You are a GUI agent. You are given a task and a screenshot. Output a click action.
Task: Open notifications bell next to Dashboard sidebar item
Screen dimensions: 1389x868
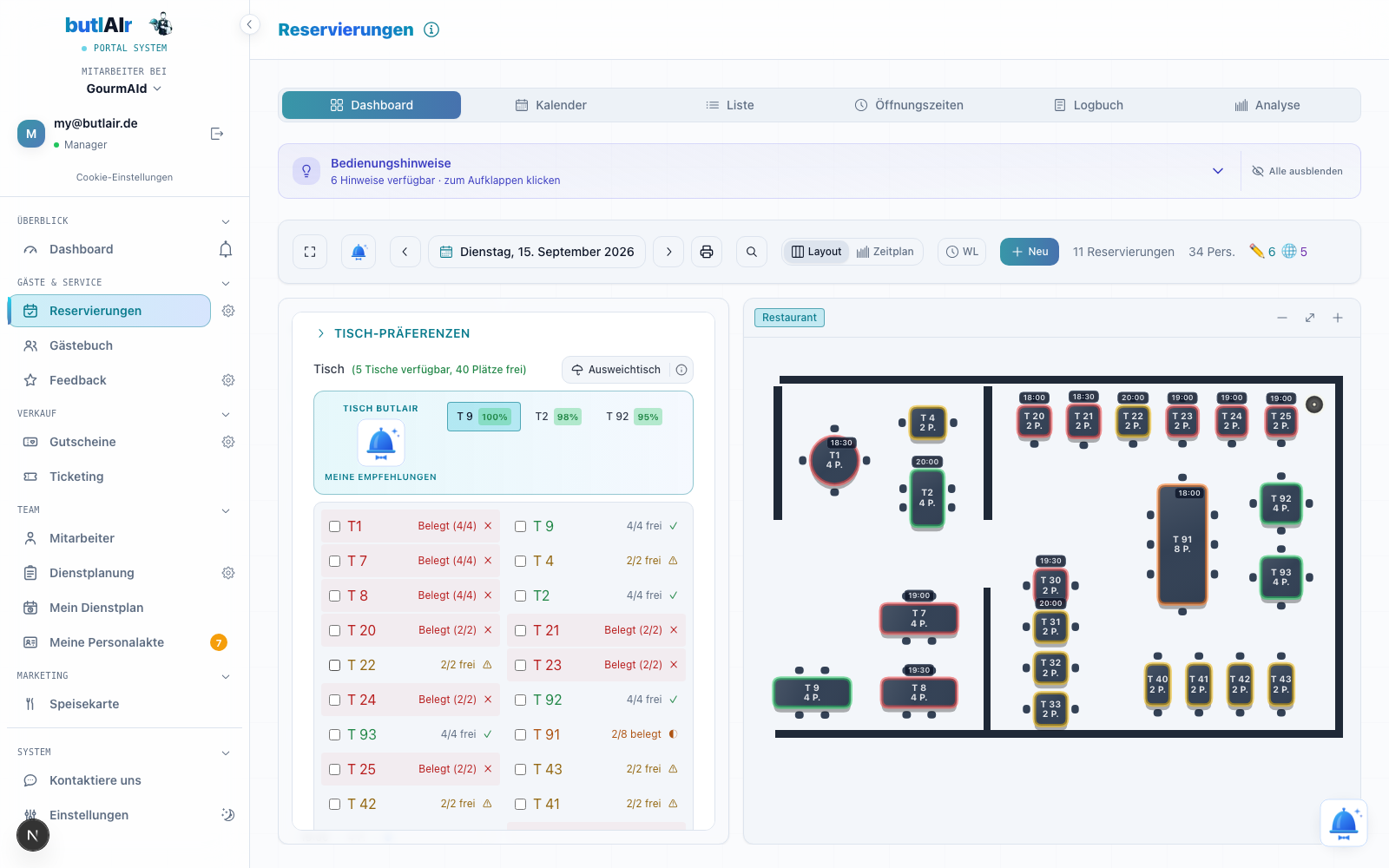tap(226, 249)
